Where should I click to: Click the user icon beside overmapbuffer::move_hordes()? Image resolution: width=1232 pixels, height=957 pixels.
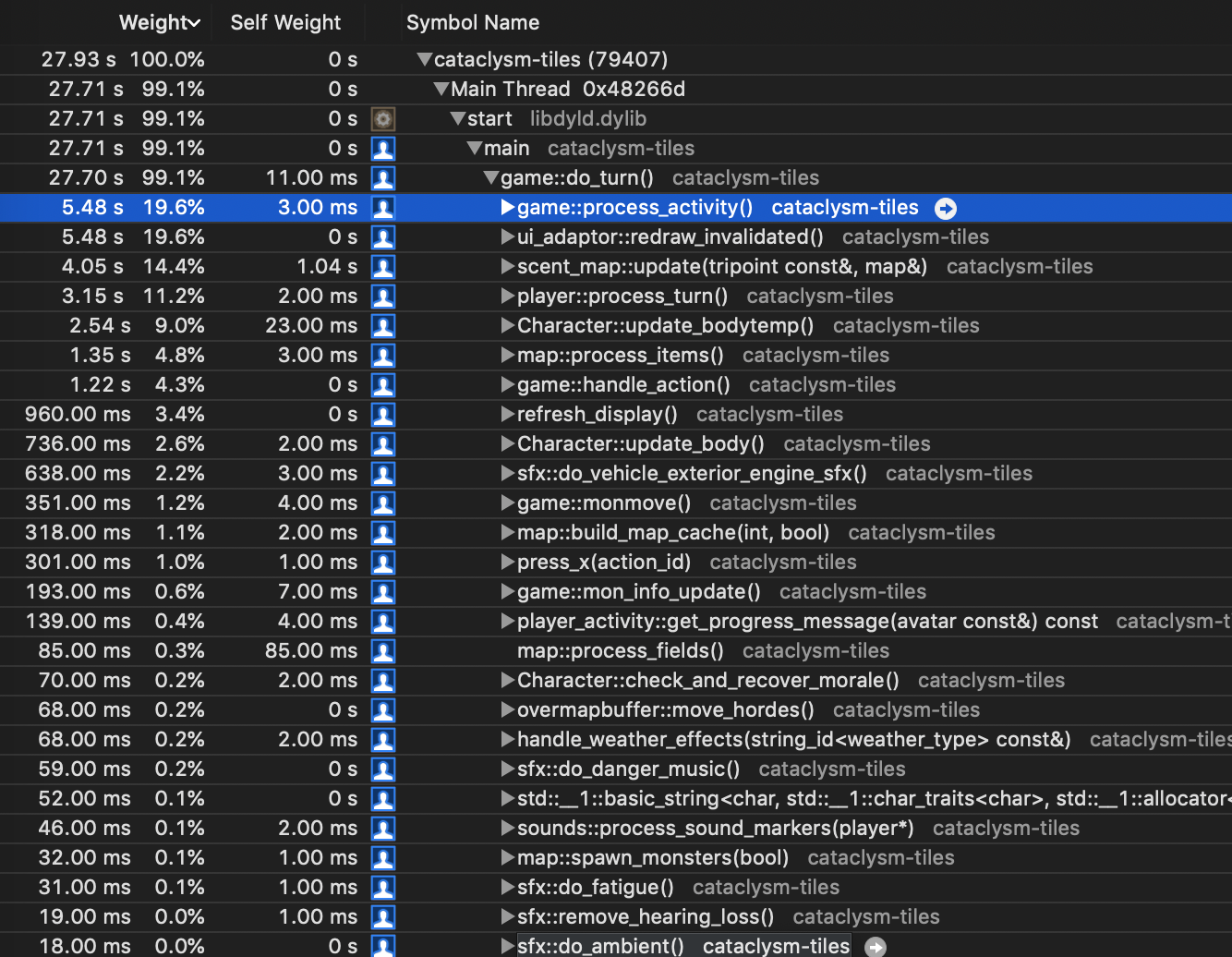click(x=383, y=710)
